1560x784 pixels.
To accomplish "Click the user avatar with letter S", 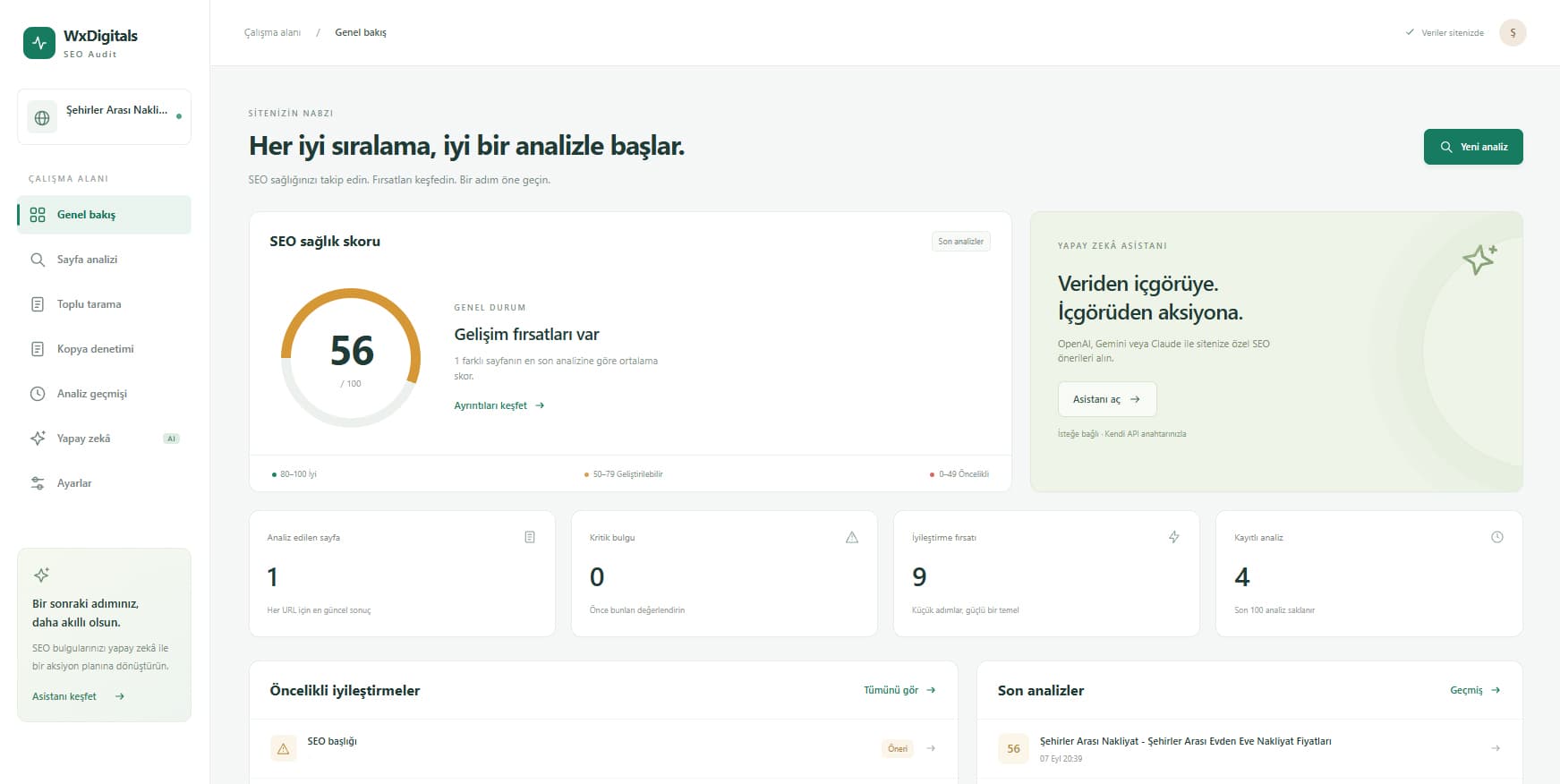I will [x=1513, y=32].
